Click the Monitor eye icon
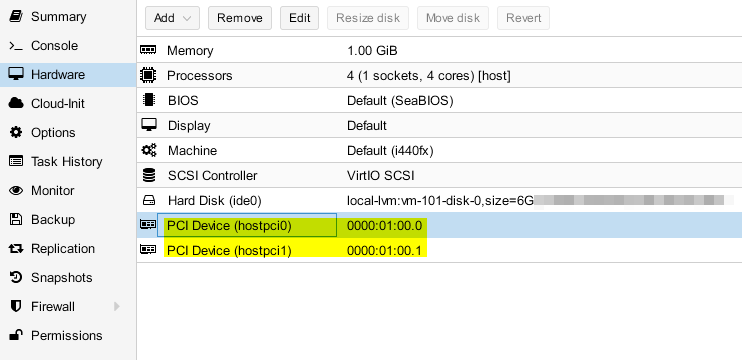The width and height of the screenshot is (742, 360). (16, 191)
